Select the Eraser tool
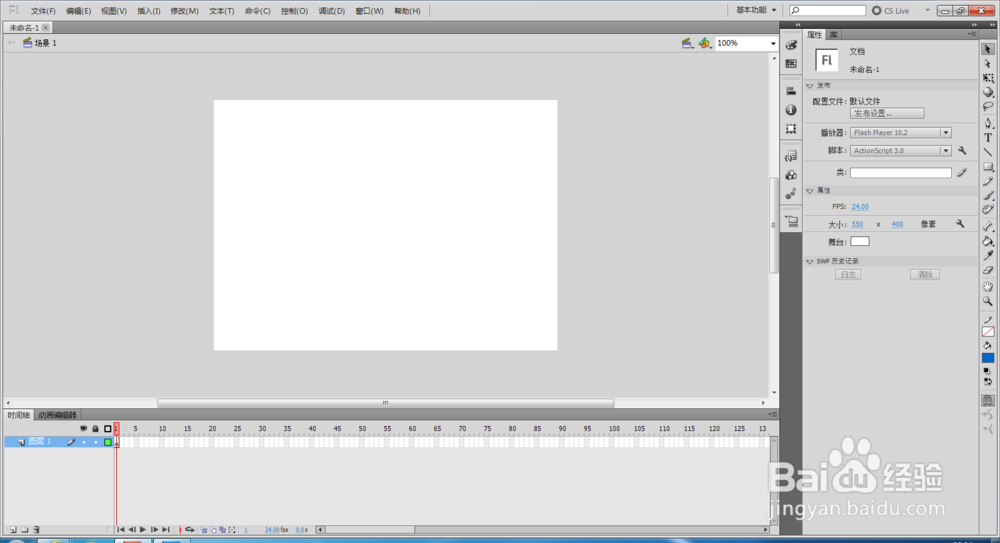The height and width of the screenshot is (543, 1000). pos(987,270)
